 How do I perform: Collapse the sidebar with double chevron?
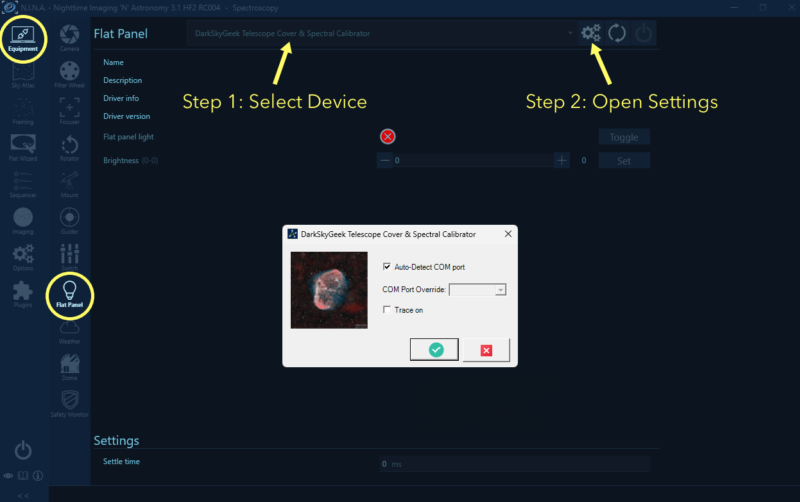coord(23,496)
